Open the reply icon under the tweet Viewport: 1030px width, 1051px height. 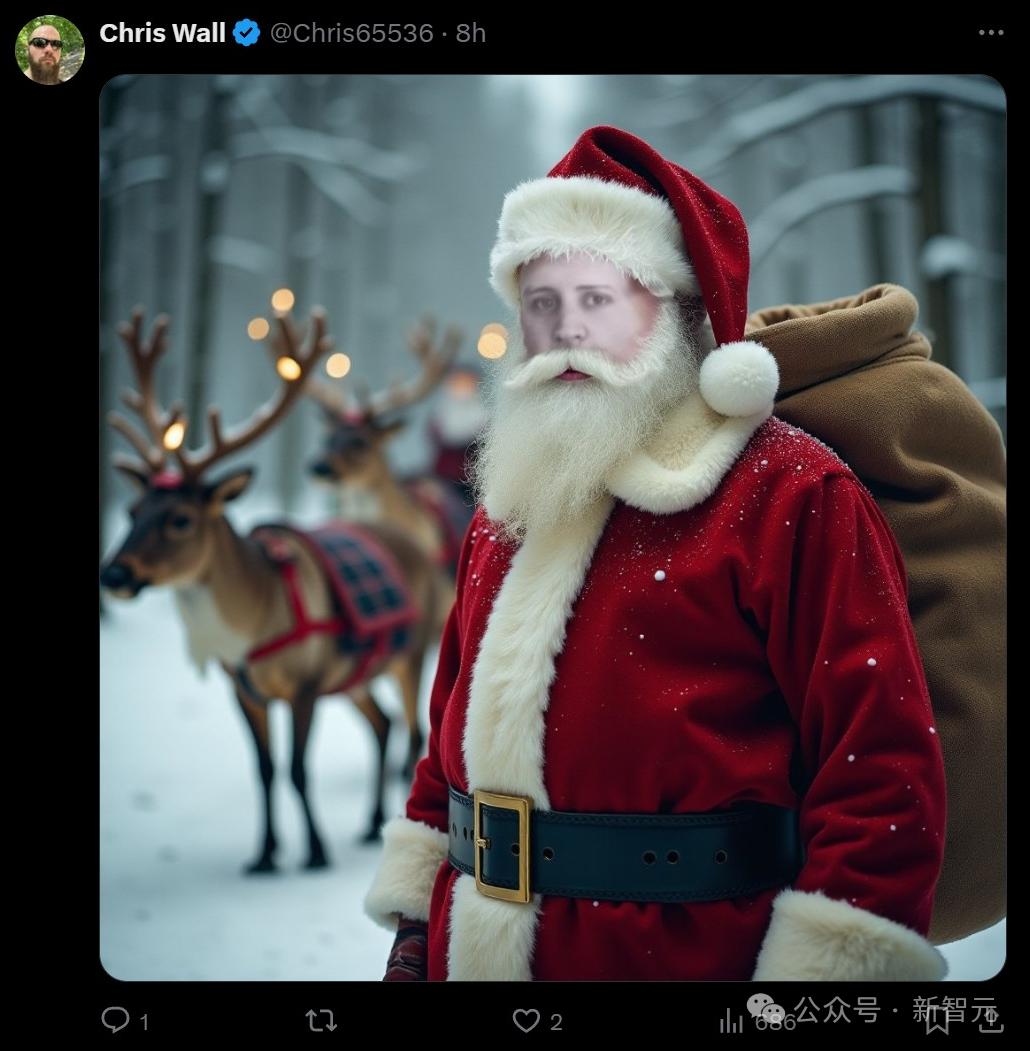click(116, 1019)
